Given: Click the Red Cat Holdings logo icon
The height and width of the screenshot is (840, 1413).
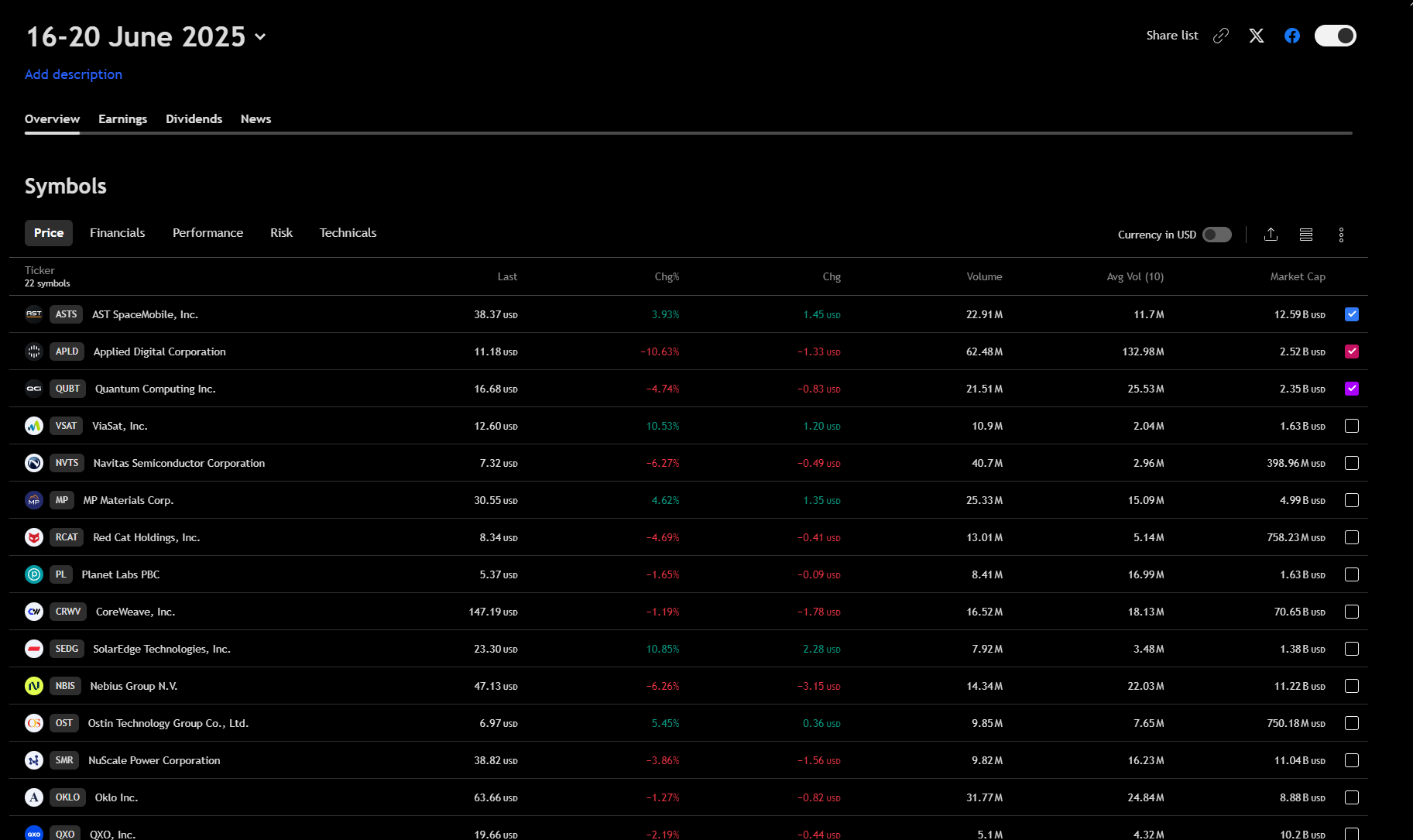Looking at the screenshot, I should pyautogui.click(x=34, y=537).
